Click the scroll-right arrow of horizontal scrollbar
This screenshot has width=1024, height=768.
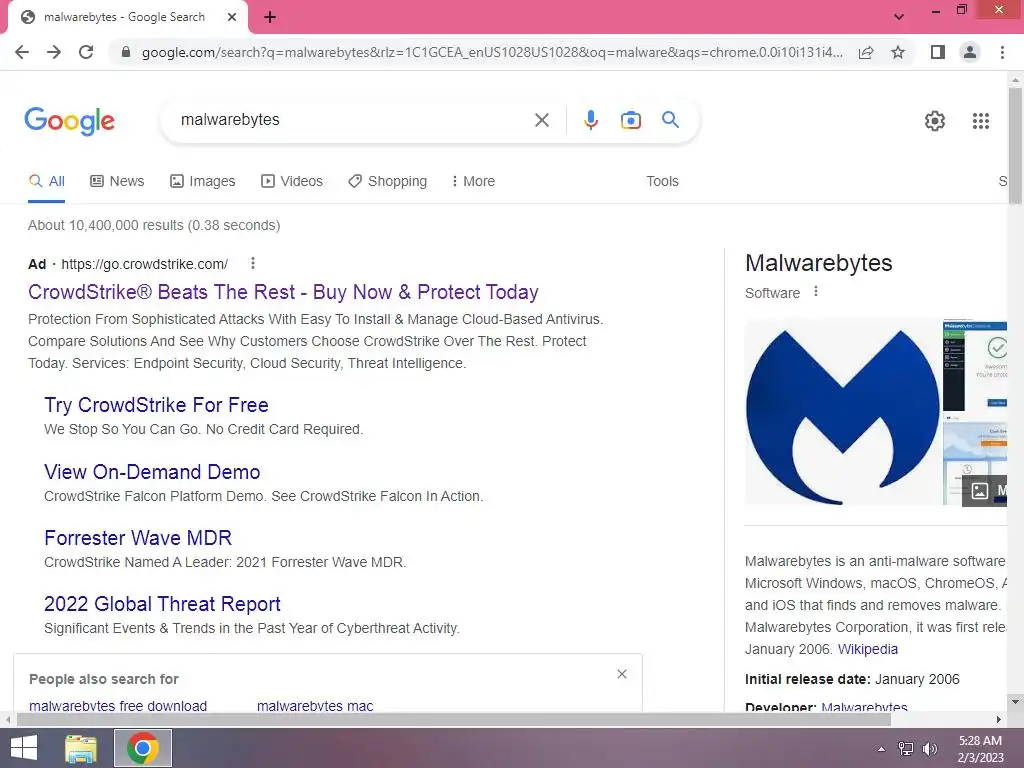tap(998, 720)
